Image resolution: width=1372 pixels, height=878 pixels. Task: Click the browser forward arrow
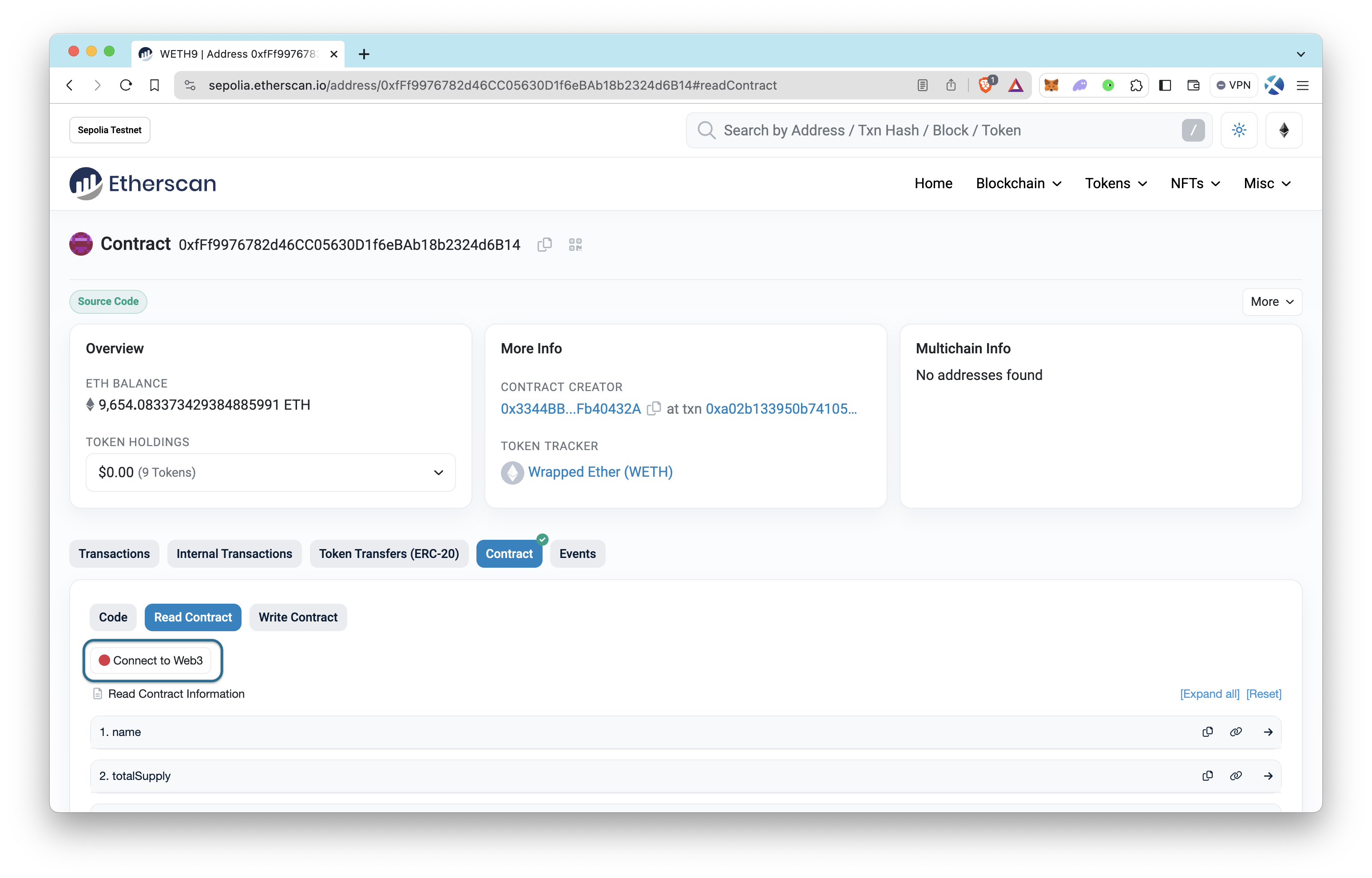click(x=98, y=85)
